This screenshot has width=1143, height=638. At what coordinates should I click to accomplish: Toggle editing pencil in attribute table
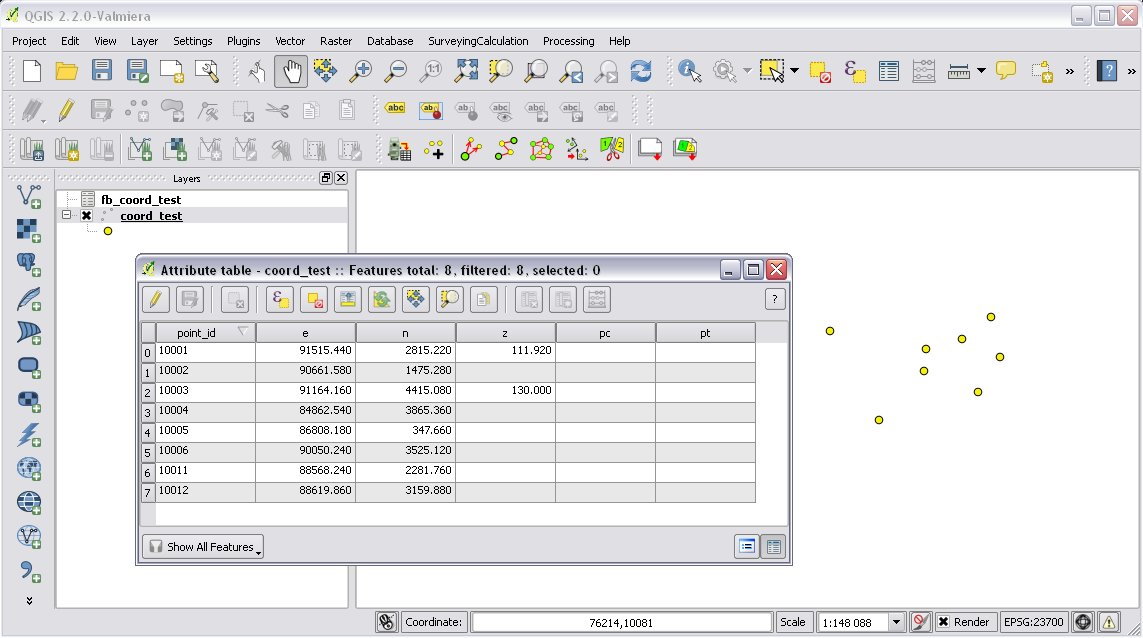[155, 299]
